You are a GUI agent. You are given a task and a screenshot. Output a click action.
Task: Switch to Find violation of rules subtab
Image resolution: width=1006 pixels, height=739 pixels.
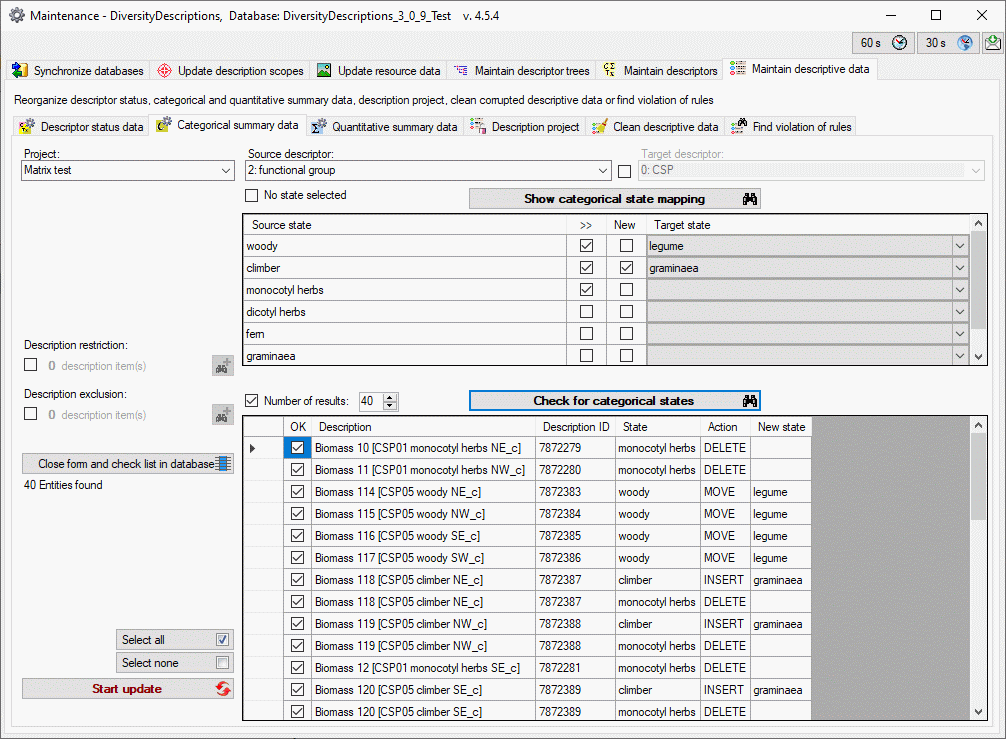[791, 126]
